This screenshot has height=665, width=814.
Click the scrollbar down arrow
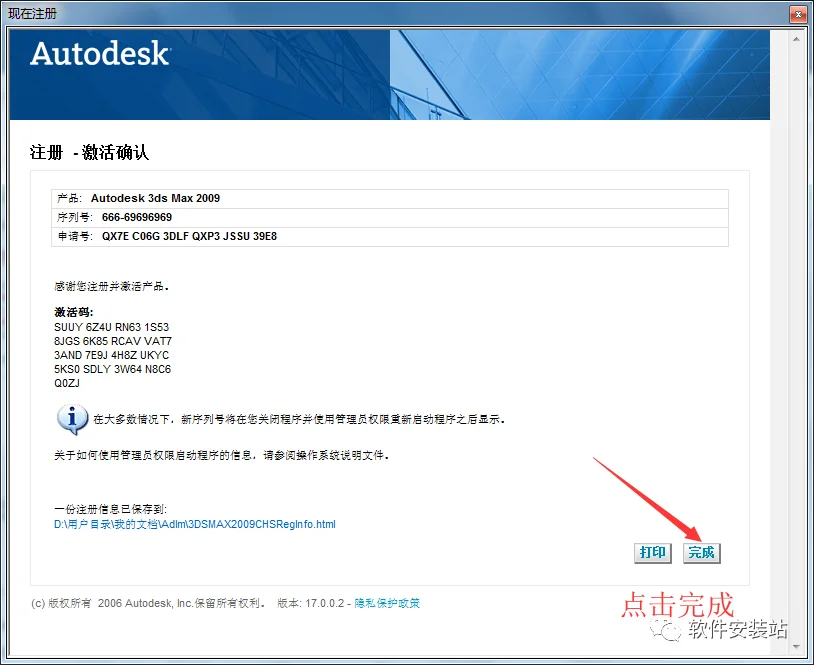[x=796, y=647]
